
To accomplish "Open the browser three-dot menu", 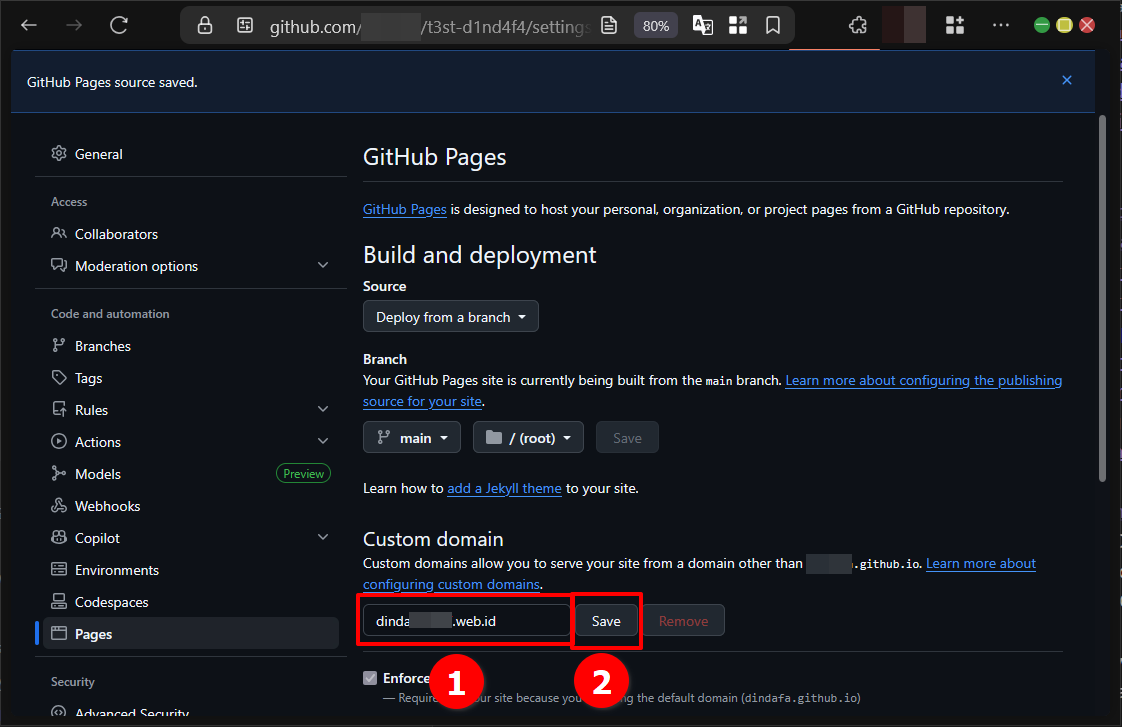I will [x=1001, y=24].
